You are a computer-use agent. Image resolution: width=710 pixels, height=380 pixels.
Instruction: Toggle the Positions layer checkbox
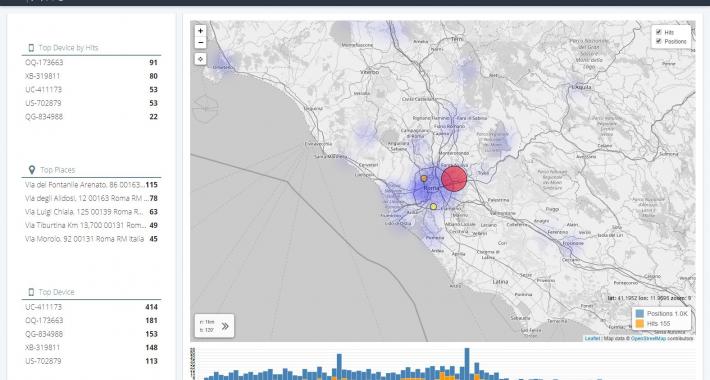pos(659,41)
